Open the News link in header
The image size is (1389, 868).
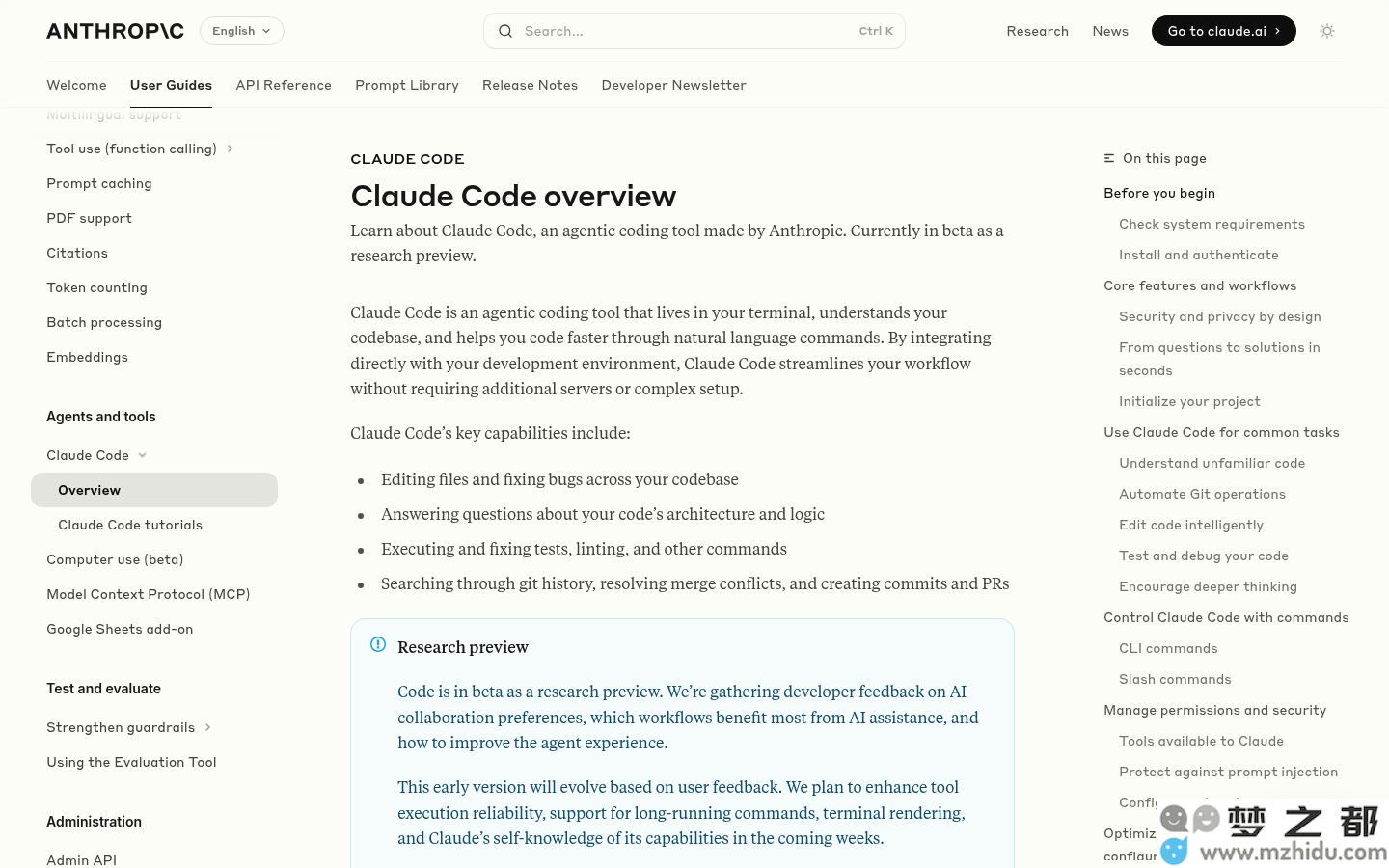[1110, 31]
